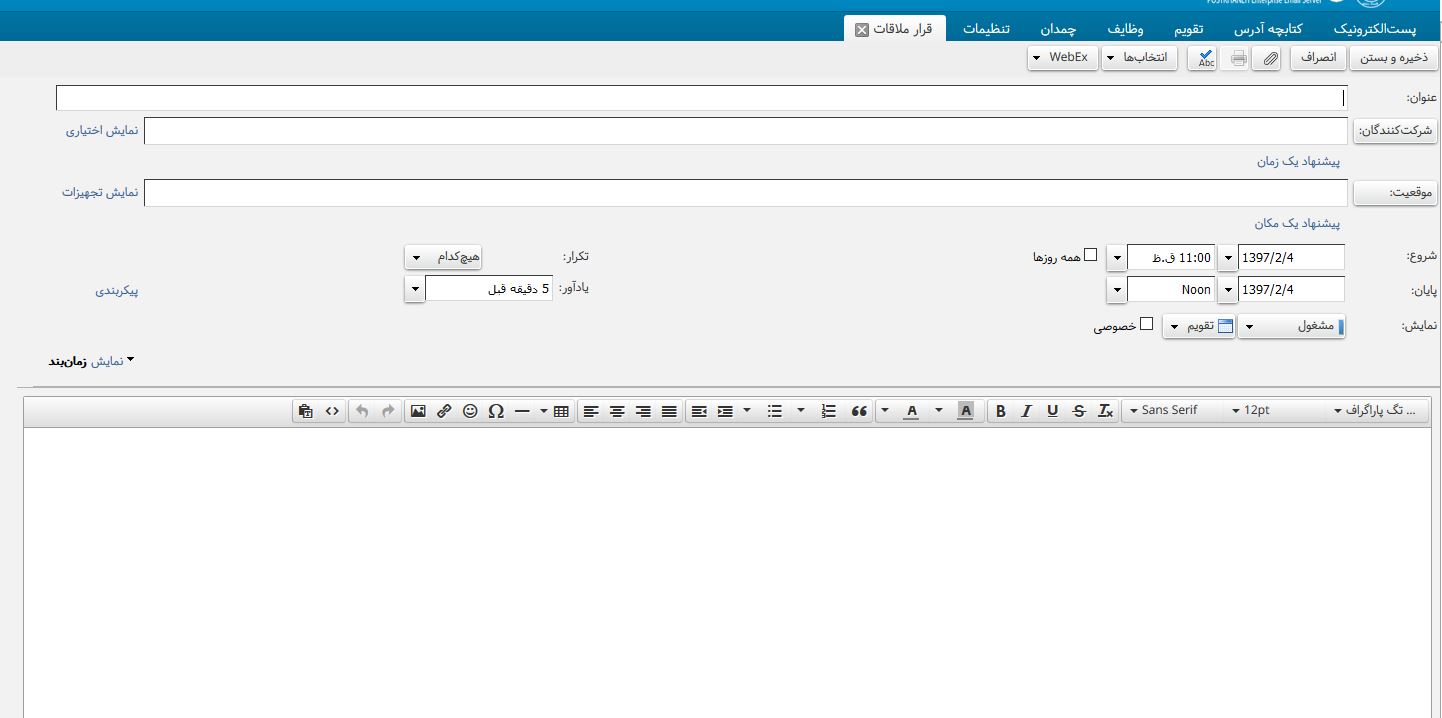Toggle the bullet list icon
1442x718 pixels.
tap(774, 411)
